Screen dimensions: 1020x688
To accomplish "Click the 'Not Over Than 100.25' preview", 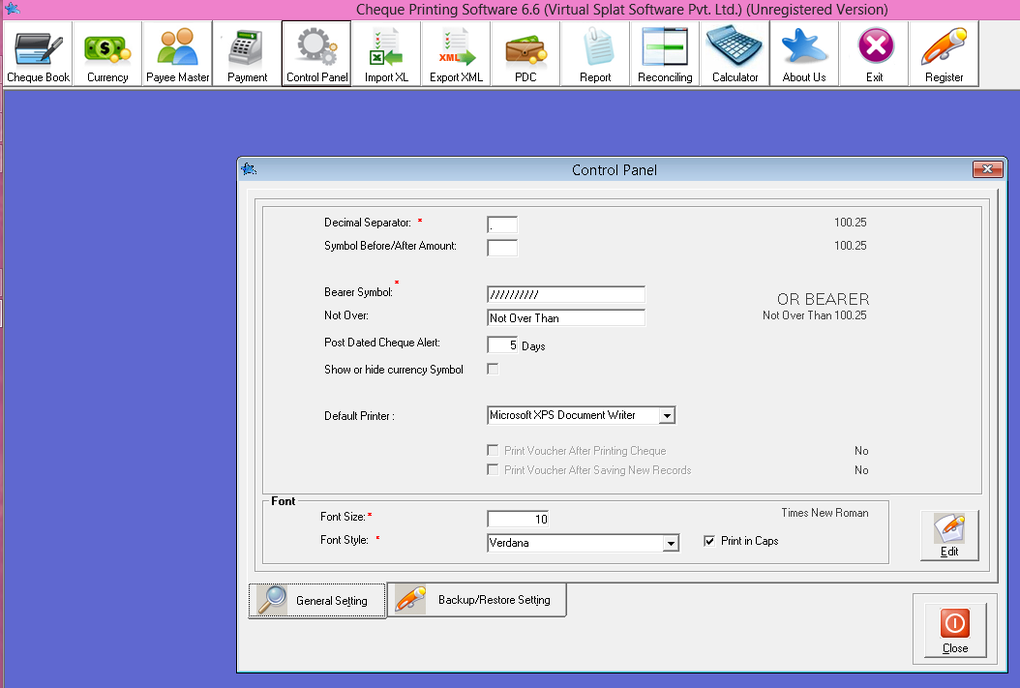I will [814, 315].
